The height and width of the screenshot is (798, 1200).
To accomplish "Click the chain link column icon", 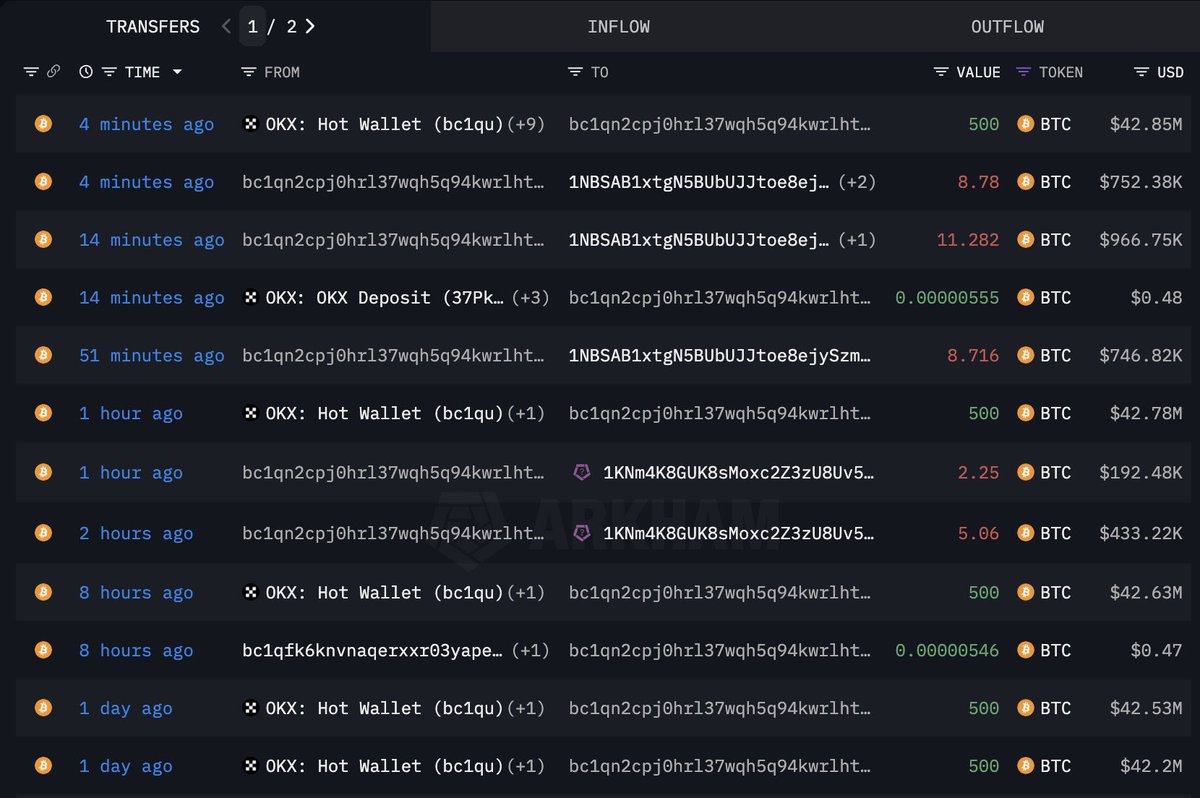I will coord(54,72).
